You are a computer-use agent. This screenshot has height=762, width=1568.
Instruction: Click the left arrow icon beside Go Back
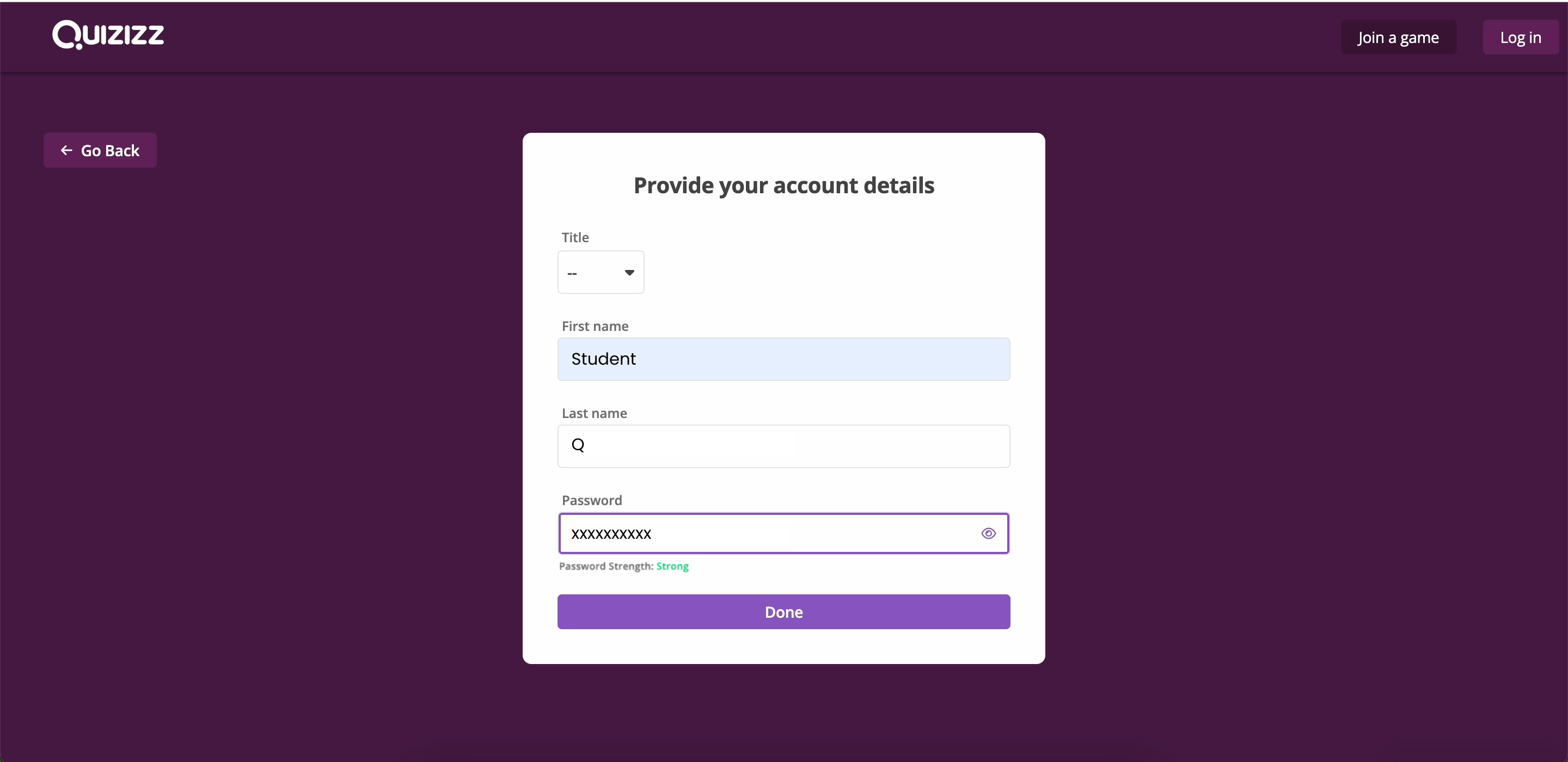(66, 150)
